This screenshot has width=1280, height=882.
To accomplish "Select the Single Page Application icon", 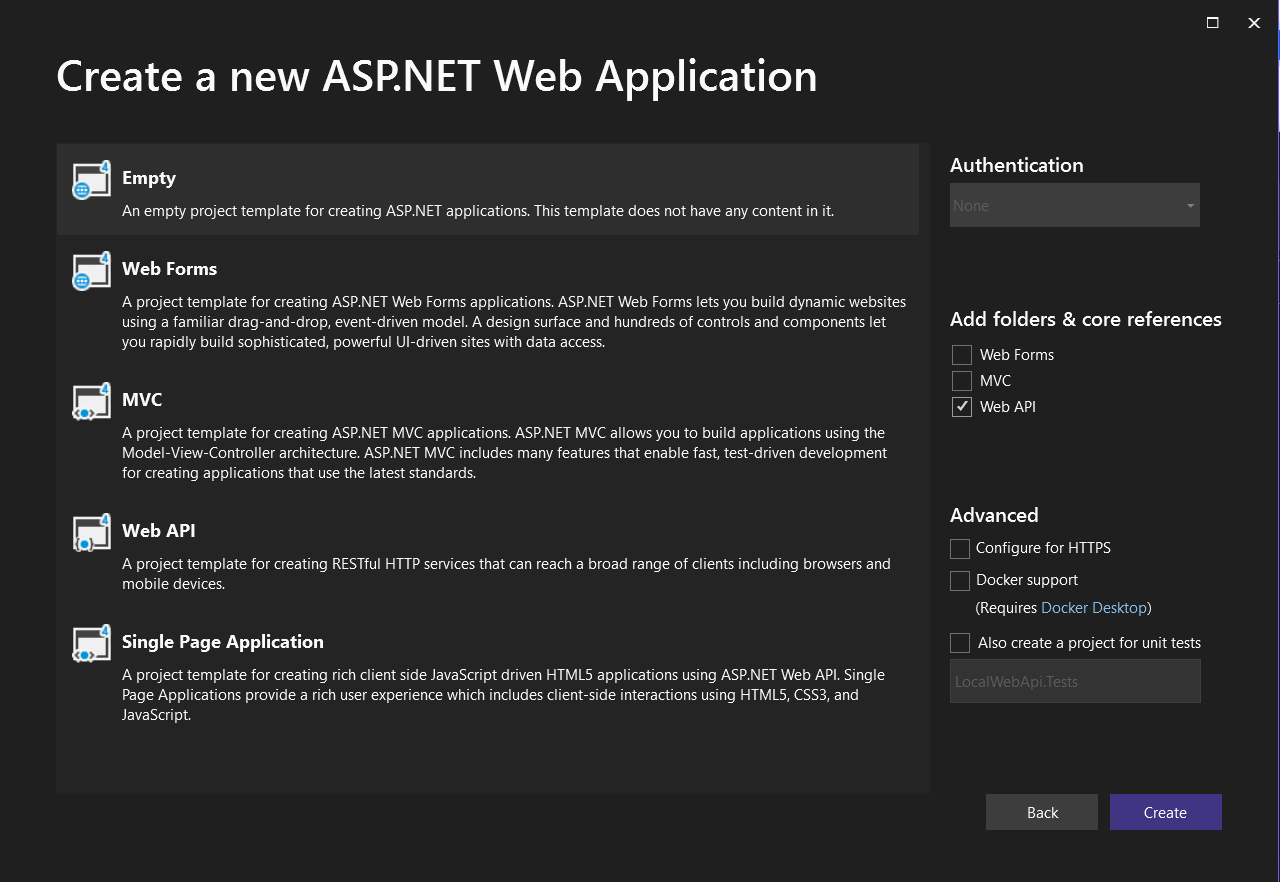I will [x=91, y=644].
